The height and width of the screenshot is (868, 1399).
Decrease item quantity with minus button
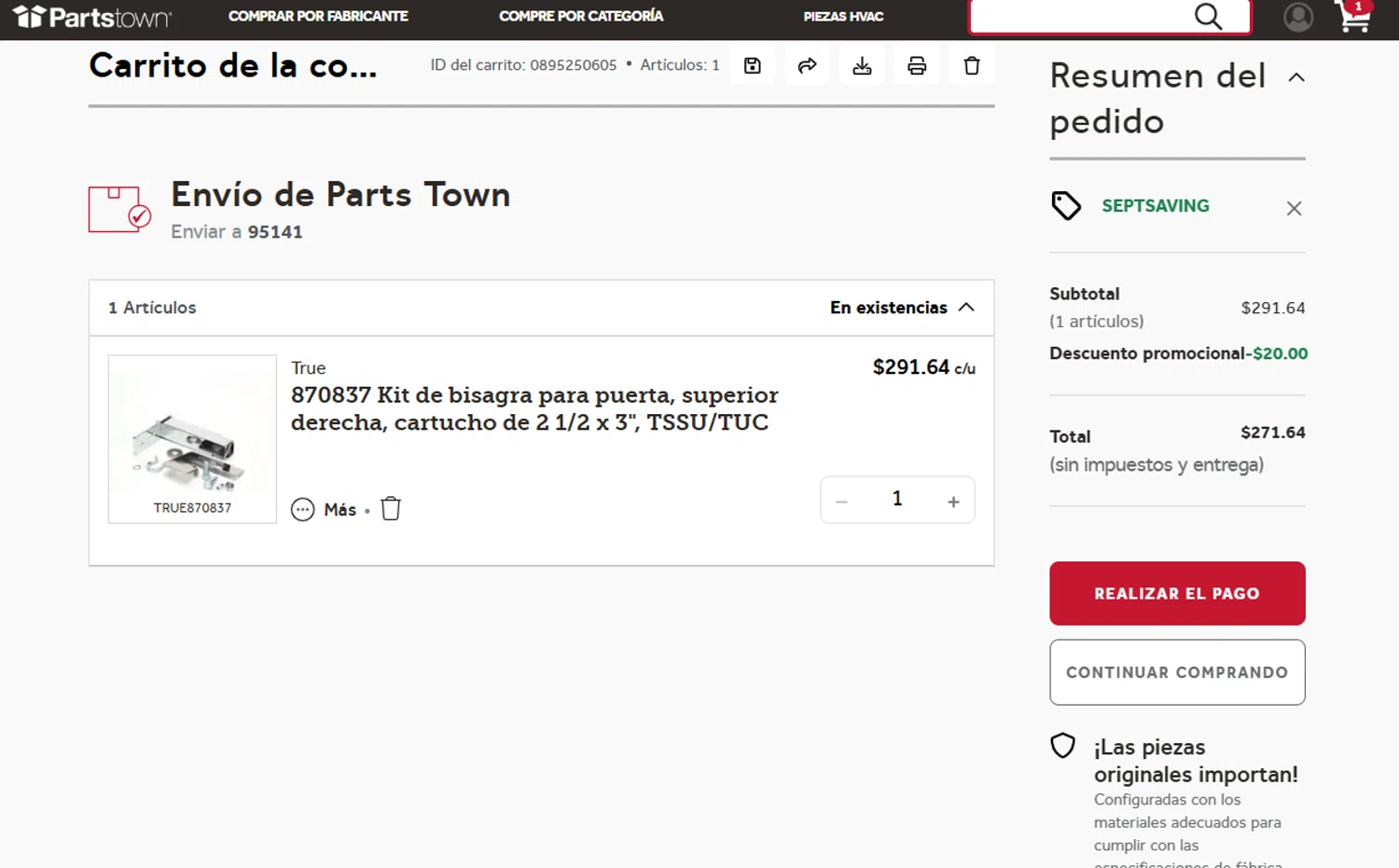[x=841, y=502]
